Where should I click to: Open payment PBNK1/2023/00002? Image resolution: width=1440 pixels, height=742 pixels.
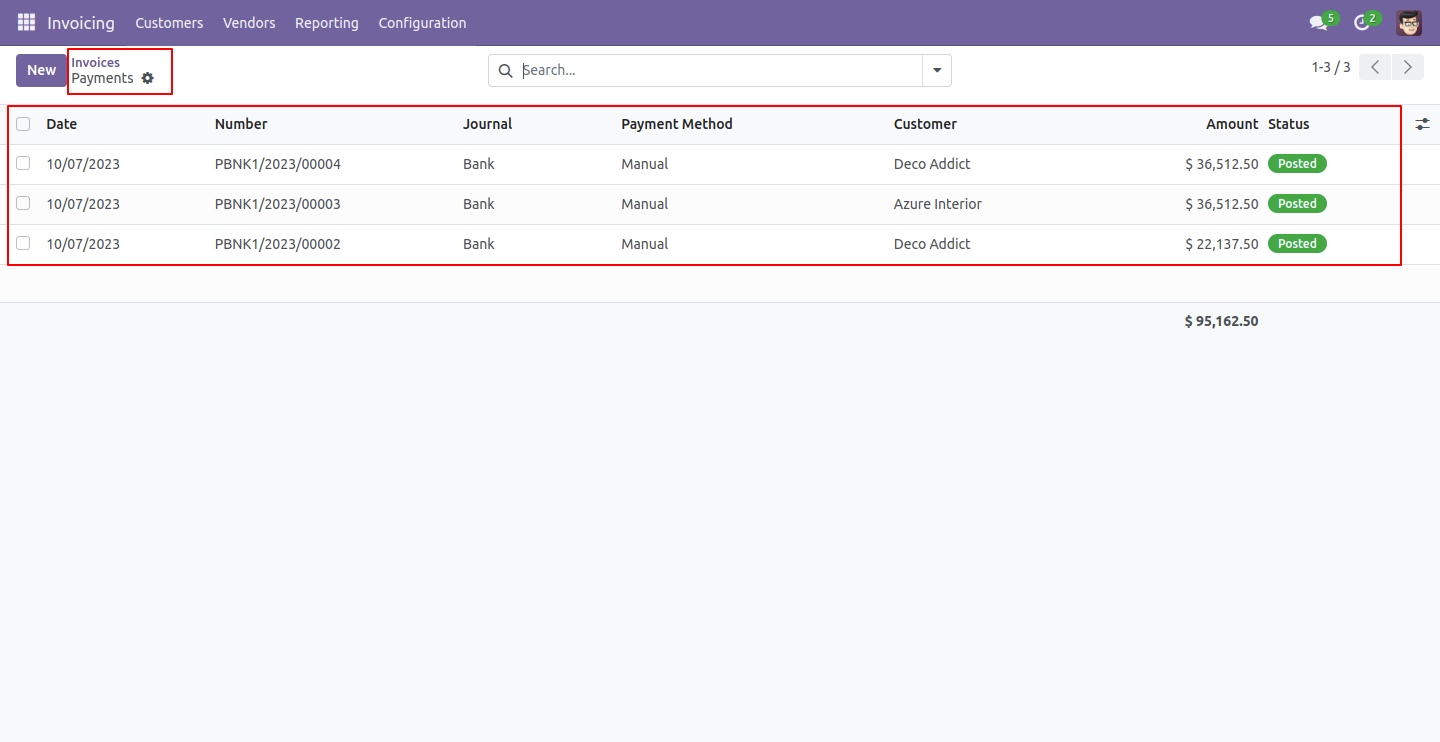point(278,244)
